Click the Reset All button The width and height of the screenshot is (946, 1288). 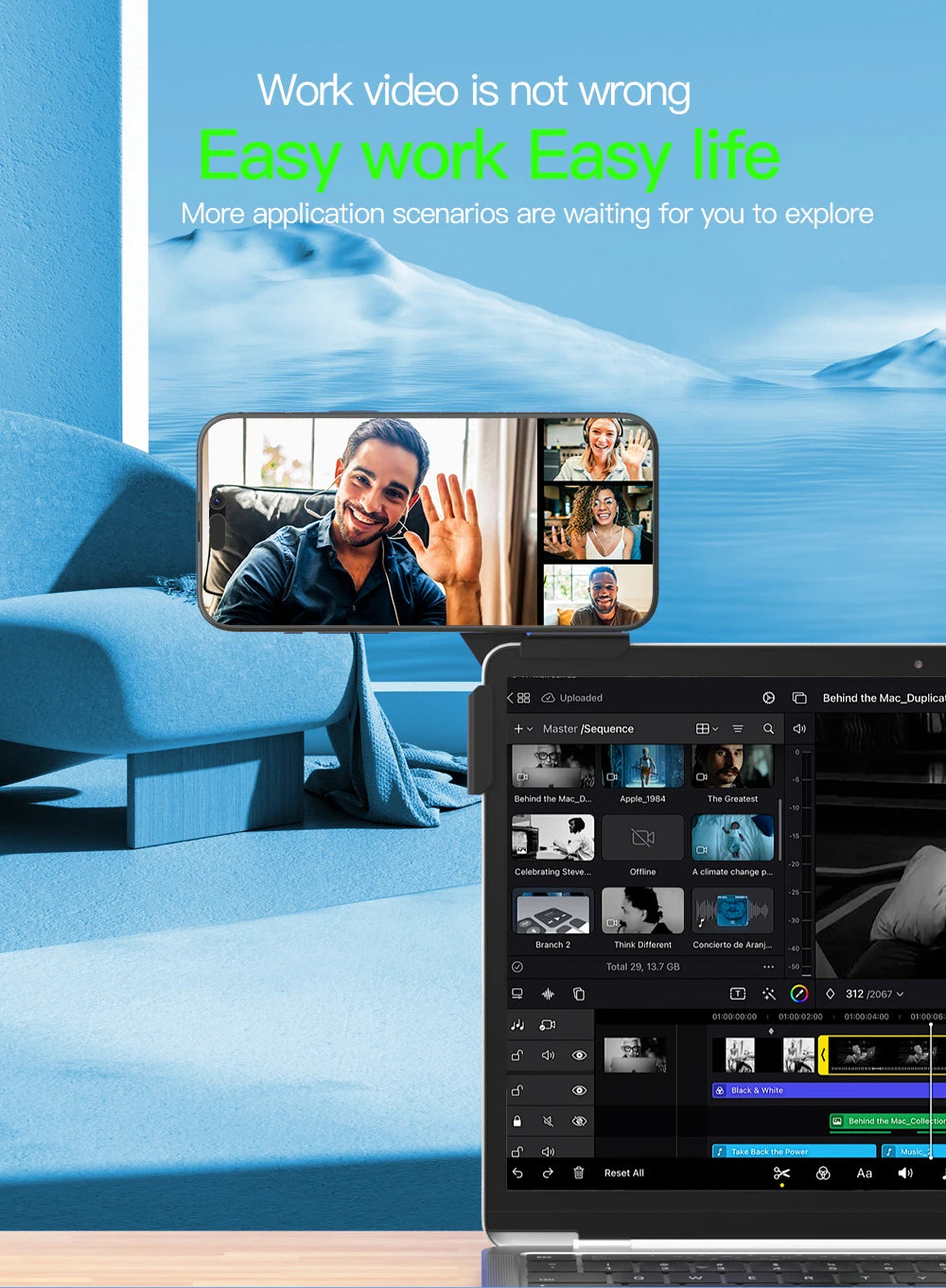(623, 1174)
